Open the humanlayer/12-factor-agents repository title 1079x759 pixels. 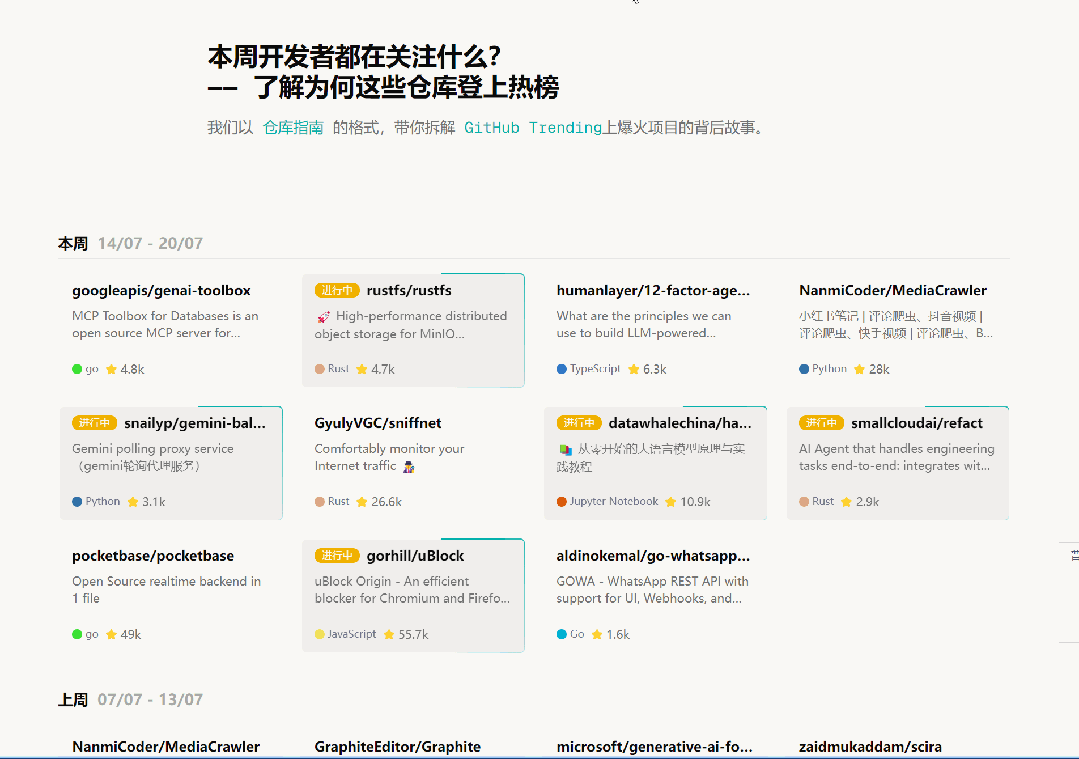click(x=652, y=291)
